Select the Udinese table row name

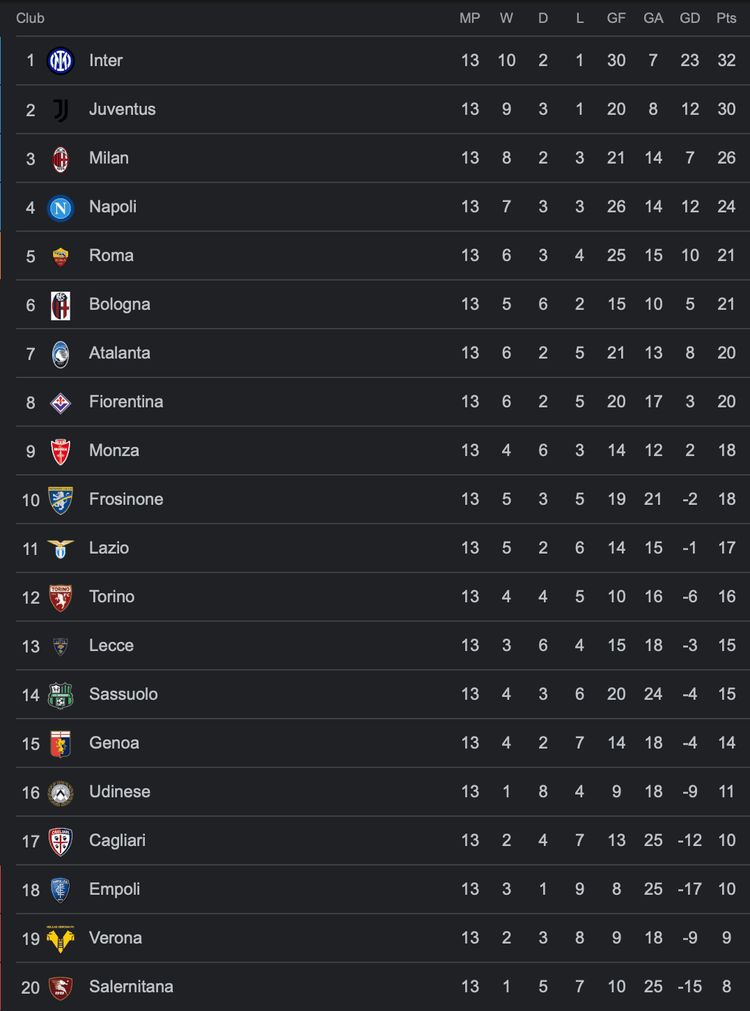coord(120,791)
